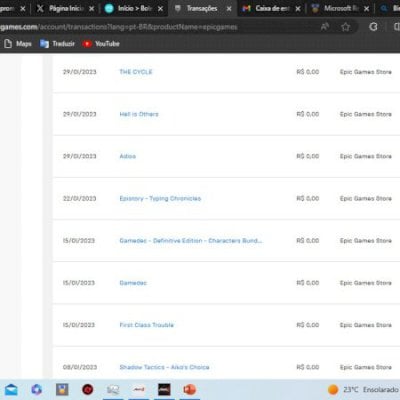
Task: Open the First Class Trouble link
Action: point(147,325)
